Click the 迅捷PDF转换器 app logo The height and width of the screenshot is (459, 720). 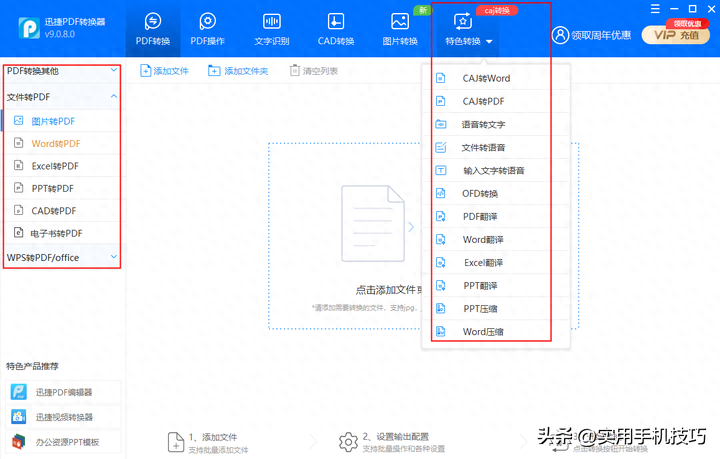[29, 28]
